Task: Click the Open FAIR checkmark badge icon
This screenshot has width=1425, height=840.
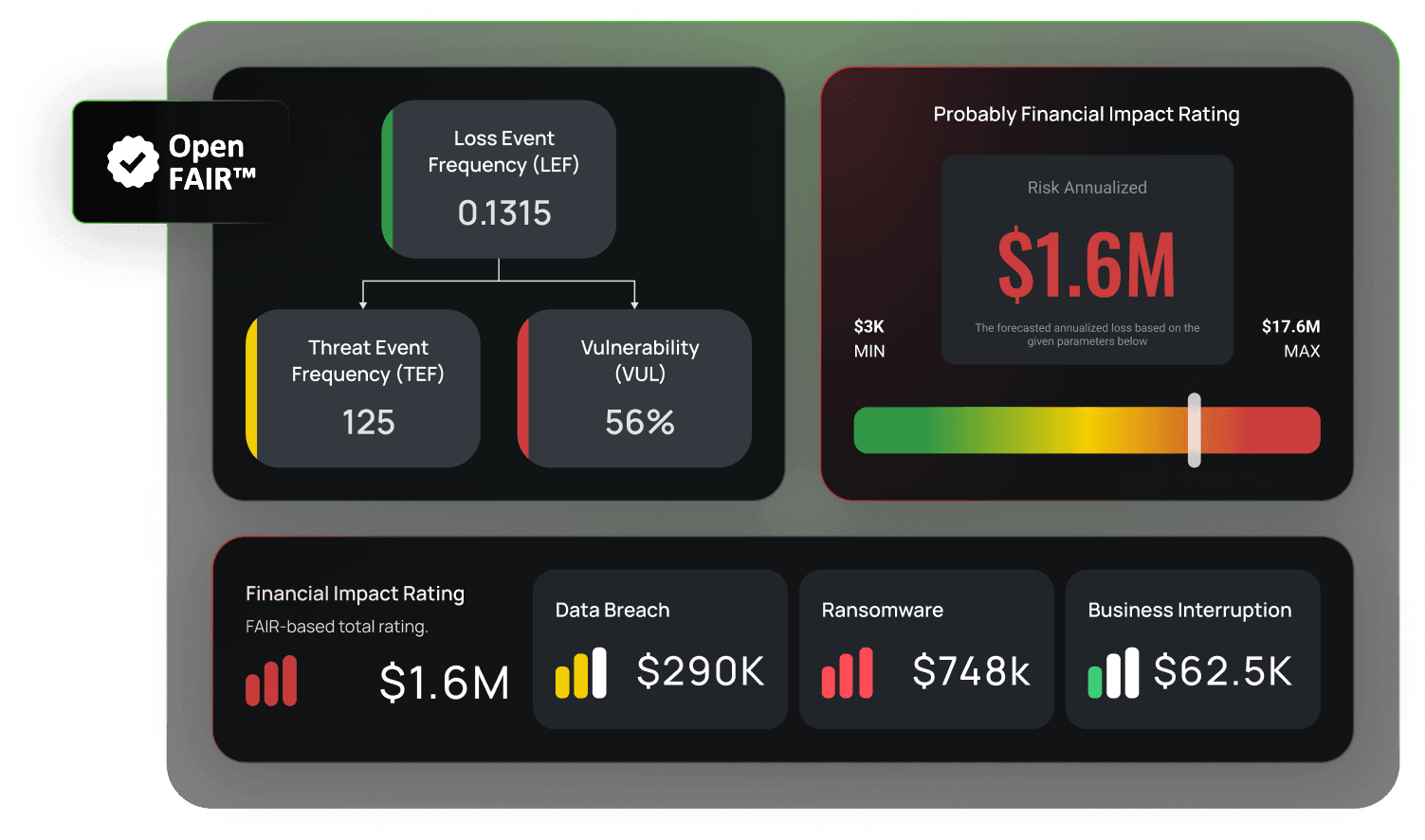Action: [x=133, y=162]
